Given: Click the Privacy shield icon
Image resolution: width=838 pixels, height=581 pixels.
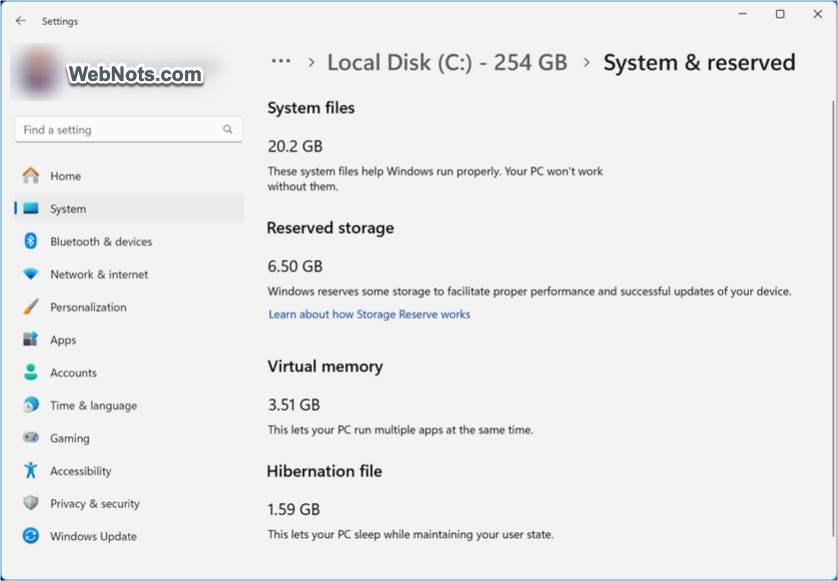Looking at the screenshot, I should [31, 503].
